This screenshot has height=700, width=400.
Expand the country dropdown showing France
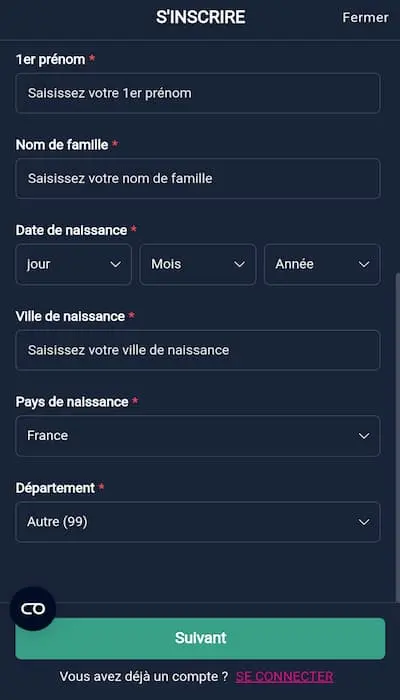point(198,436)
